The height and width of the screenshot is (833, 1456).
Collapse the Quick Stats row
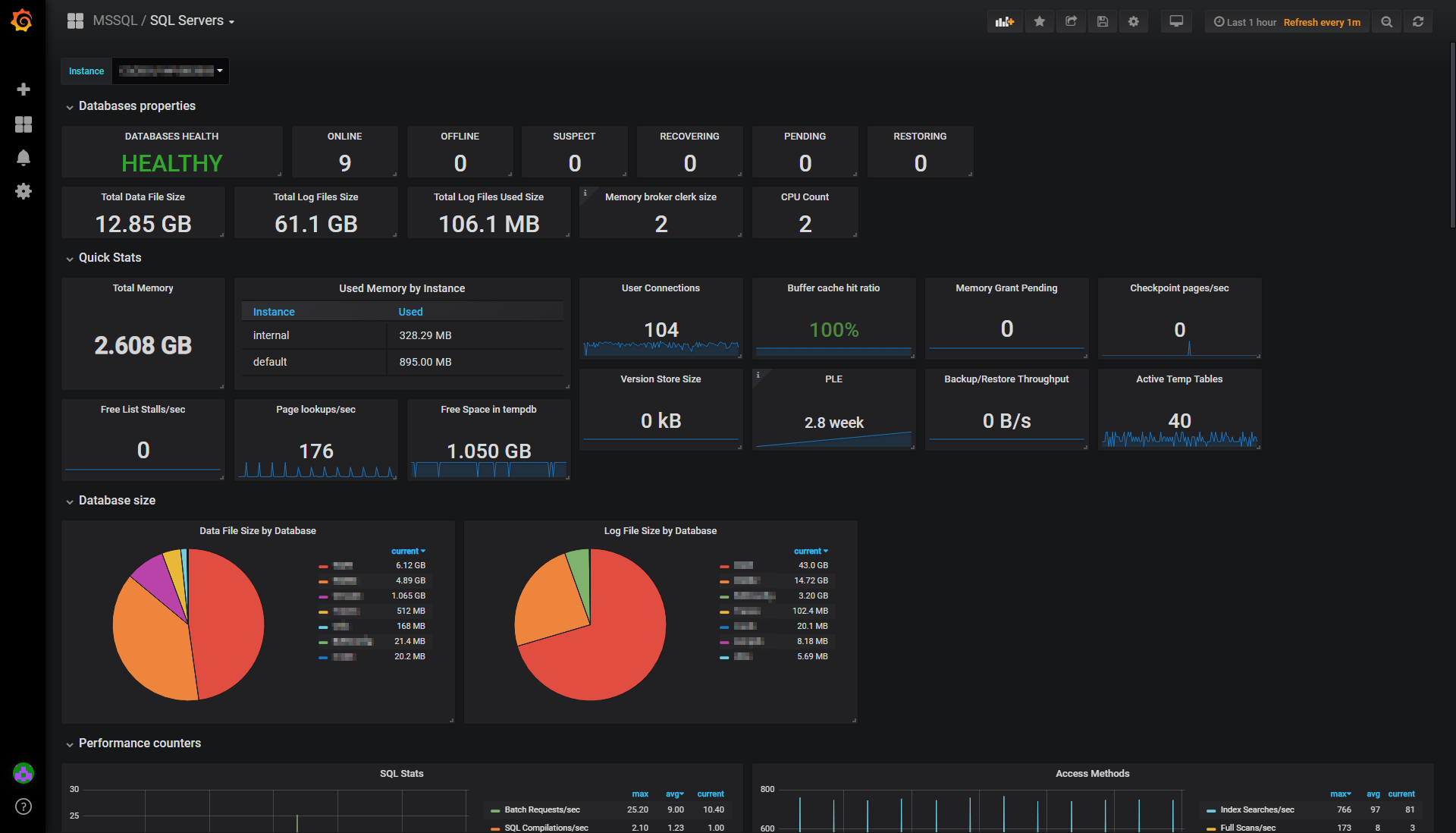point(109,258)
